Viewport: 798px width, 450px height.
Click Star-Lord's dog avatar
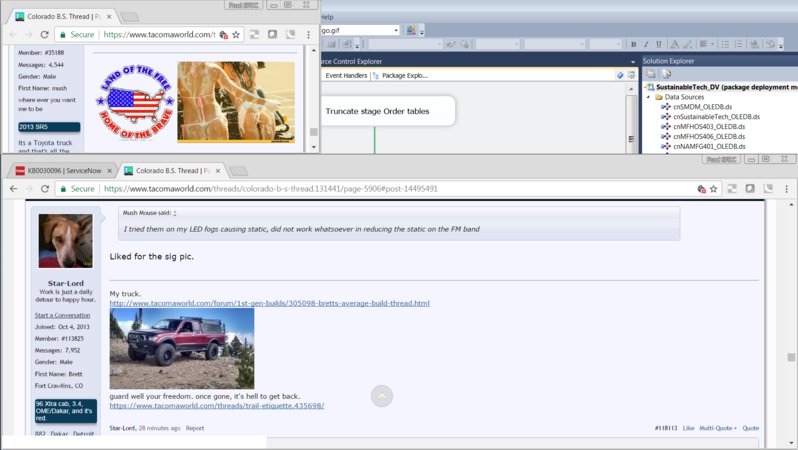point(66,241)
